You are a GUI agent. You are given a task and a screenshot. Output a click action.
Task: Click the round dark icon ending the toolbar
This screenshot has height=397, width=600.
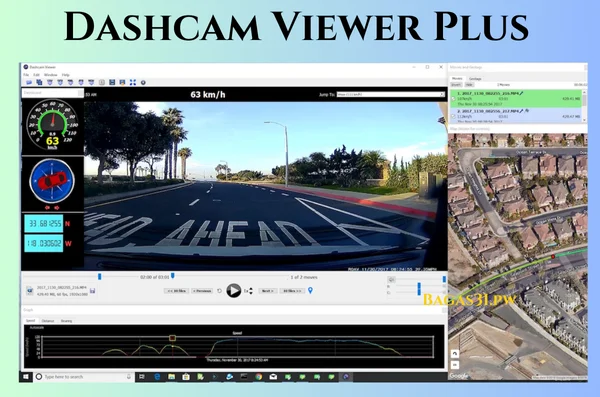point(143,82)
